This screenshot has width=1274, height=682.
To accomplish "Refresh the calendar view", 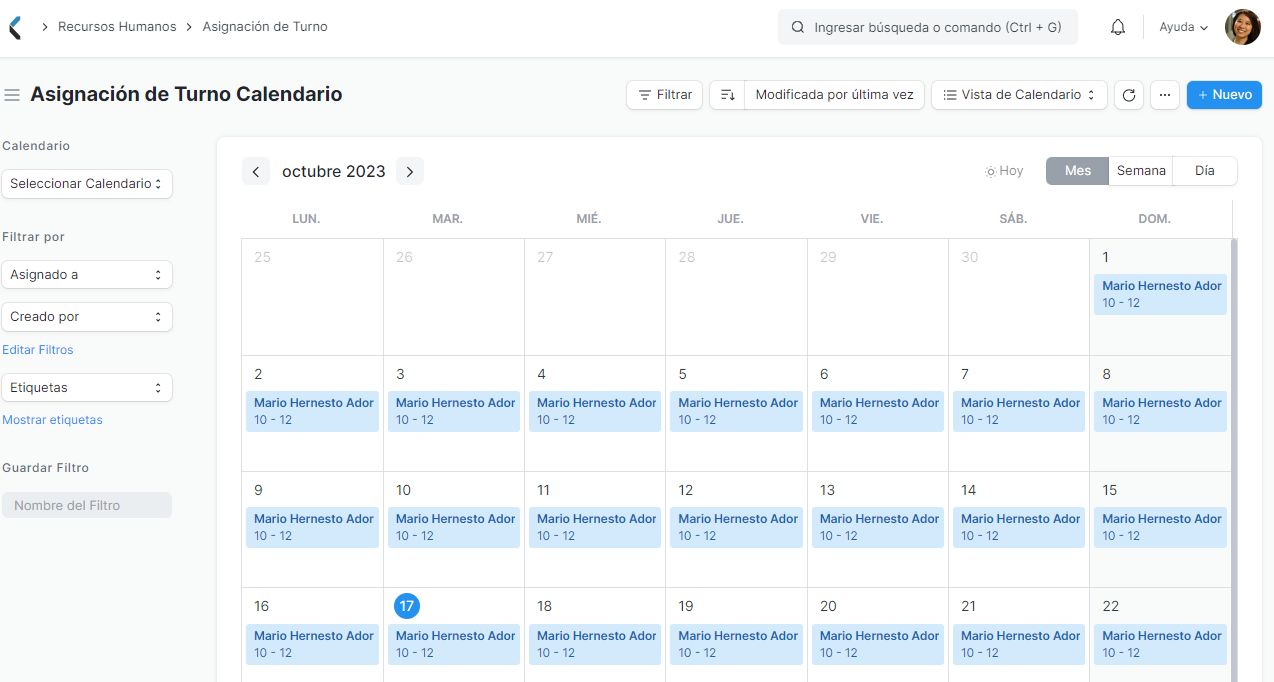I will coord(1128,94).
